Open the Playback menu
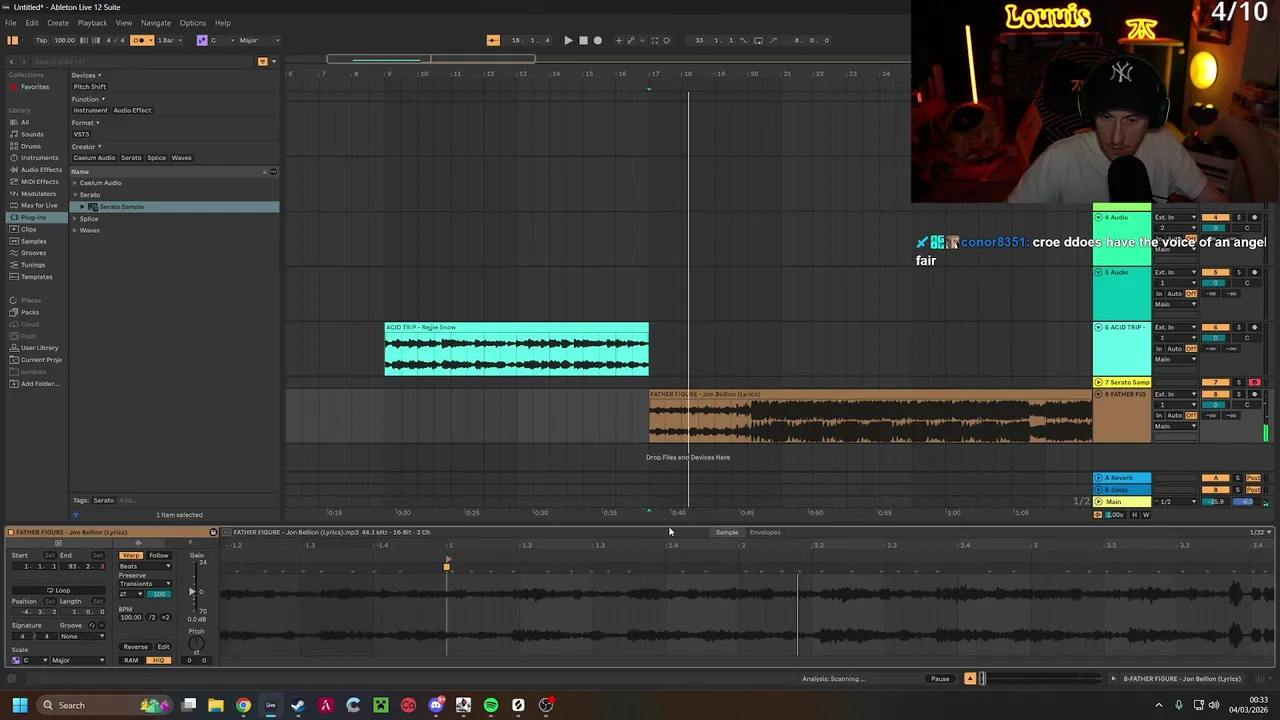The image size is (1280, 720). 92,23
